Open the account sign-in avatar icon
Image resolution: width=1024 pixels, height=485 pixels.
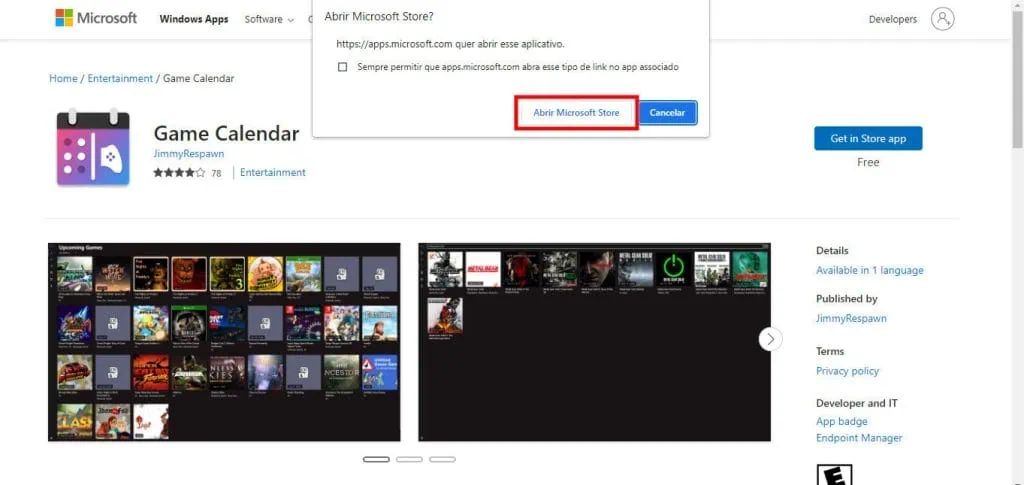942,19
